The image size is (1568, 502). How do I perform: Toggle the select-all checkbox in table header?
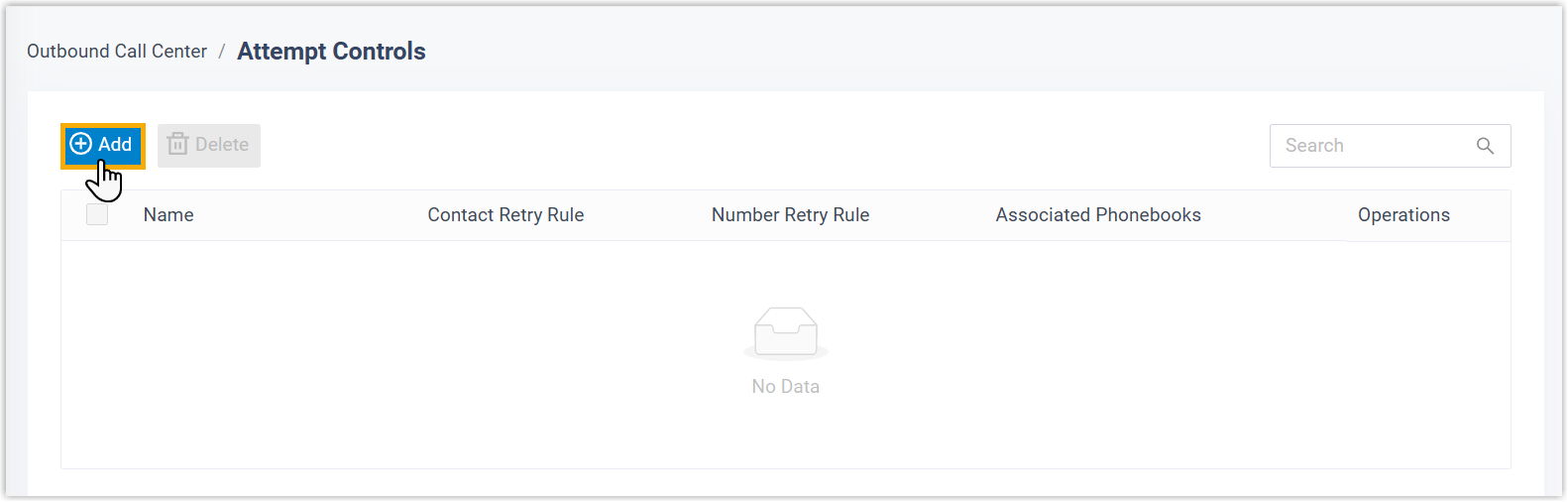[x=97, y=215]
